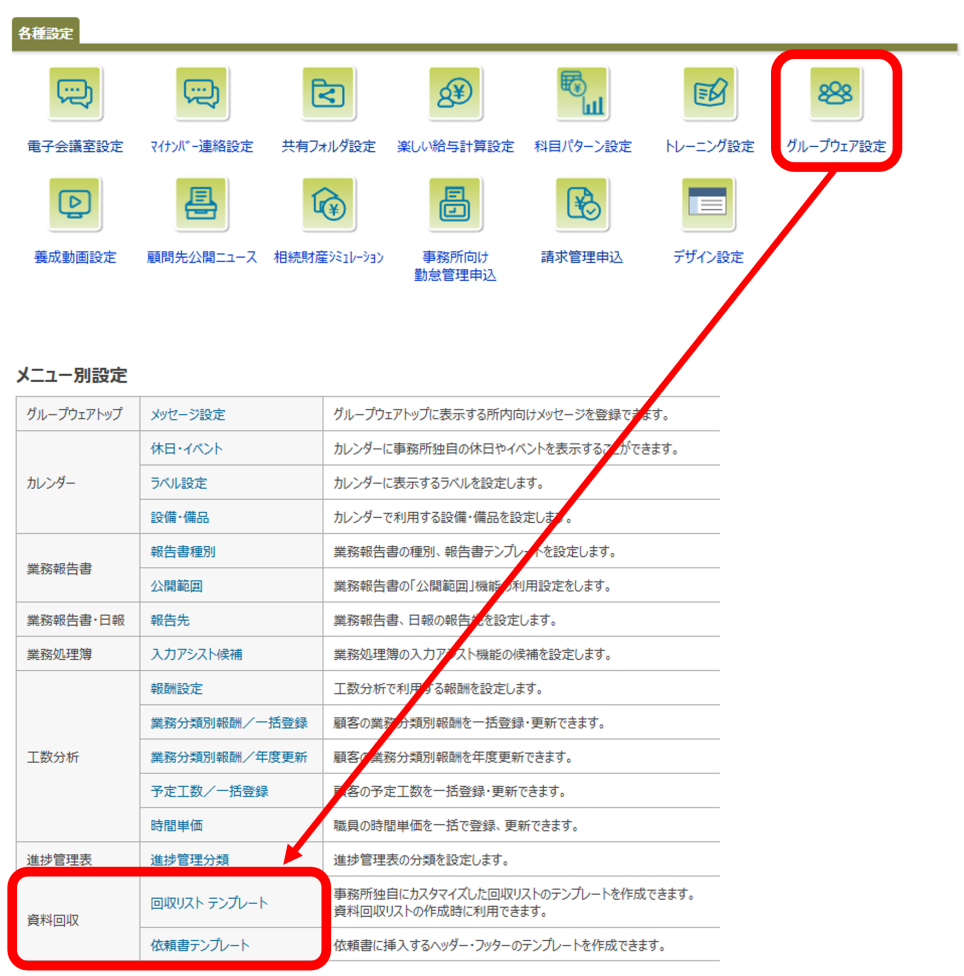Open the 報告書種別 settings link
Viewport: 964px width, 976px height.
[182, 552]
